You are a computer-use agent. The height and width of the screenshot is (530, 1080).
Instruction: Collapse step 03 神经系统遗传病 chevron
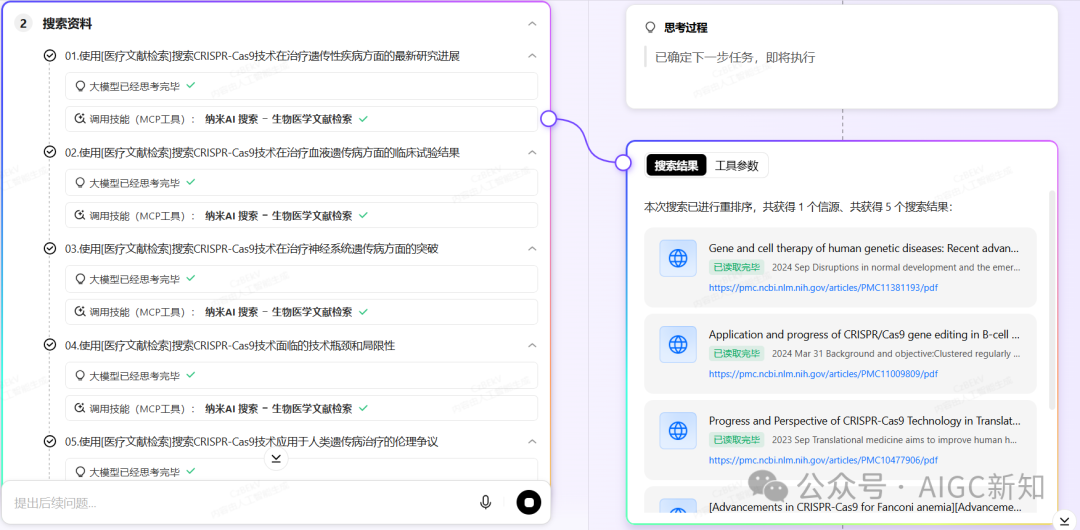pos(532,248)
